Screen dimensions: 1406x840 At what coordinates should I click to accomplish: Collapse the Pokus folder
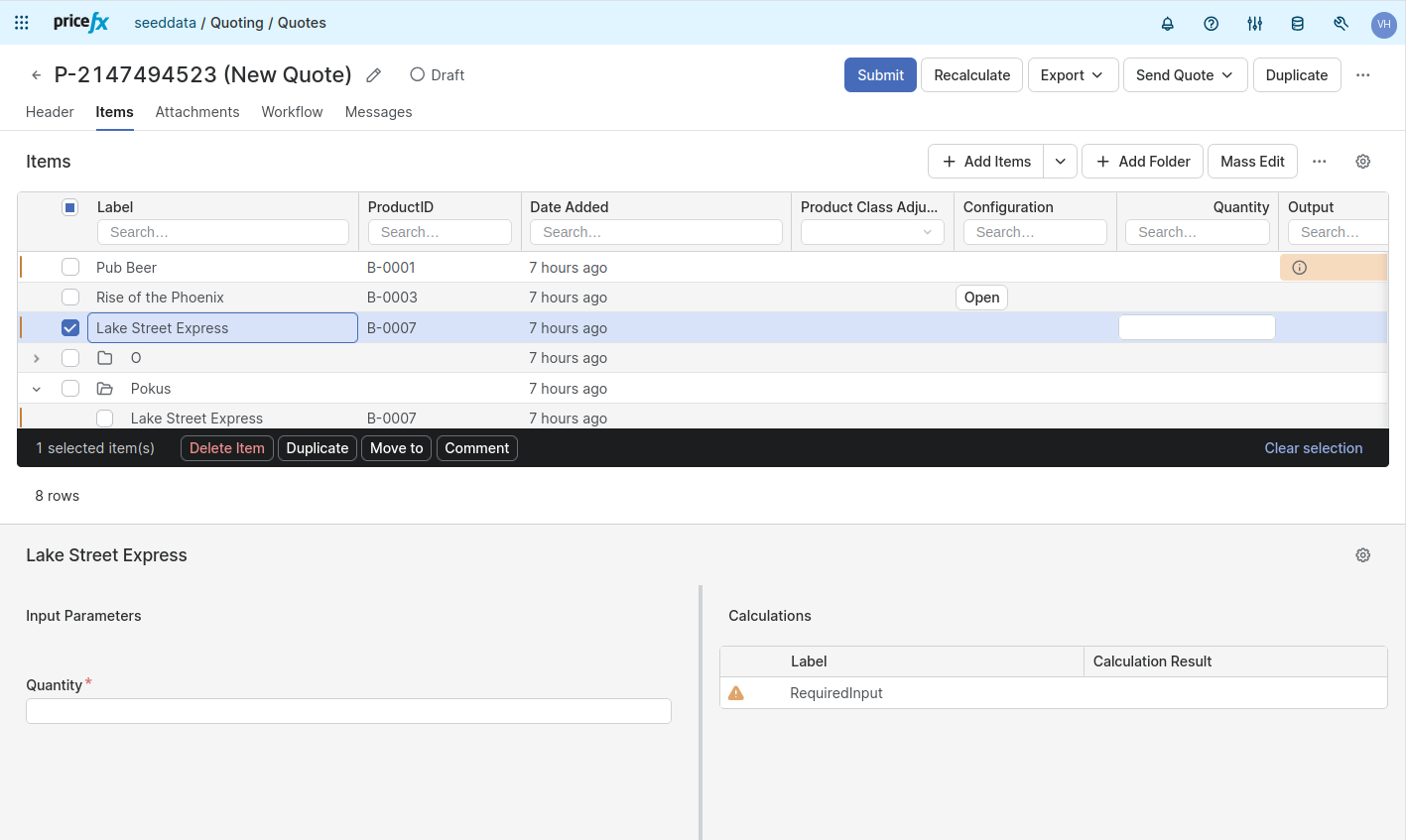click(37, 389)
